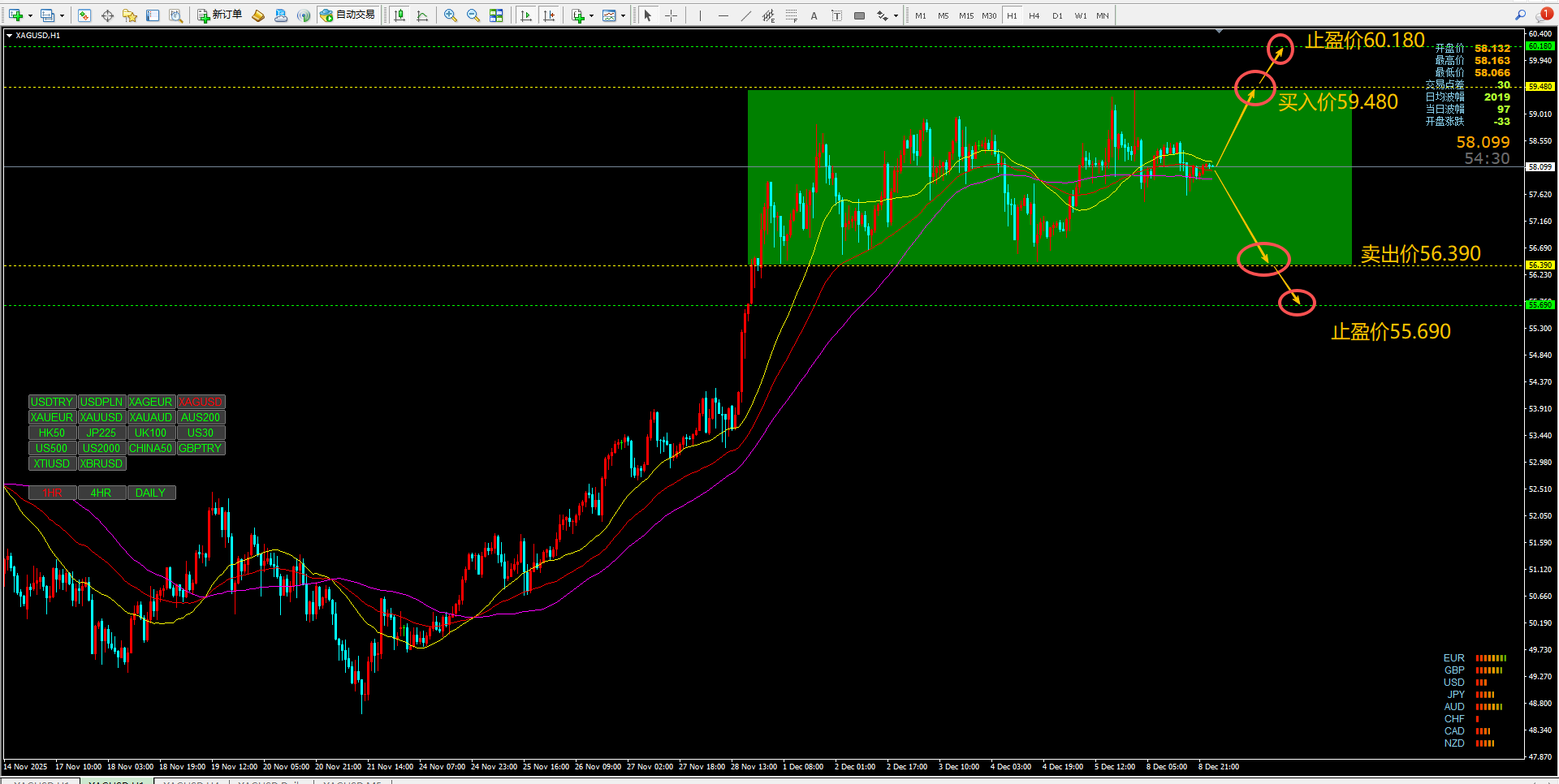Toggle the 自动交易 auto trading button
Image resolution: width=1559 pixels, height=784 pixels.
(348, 15)
